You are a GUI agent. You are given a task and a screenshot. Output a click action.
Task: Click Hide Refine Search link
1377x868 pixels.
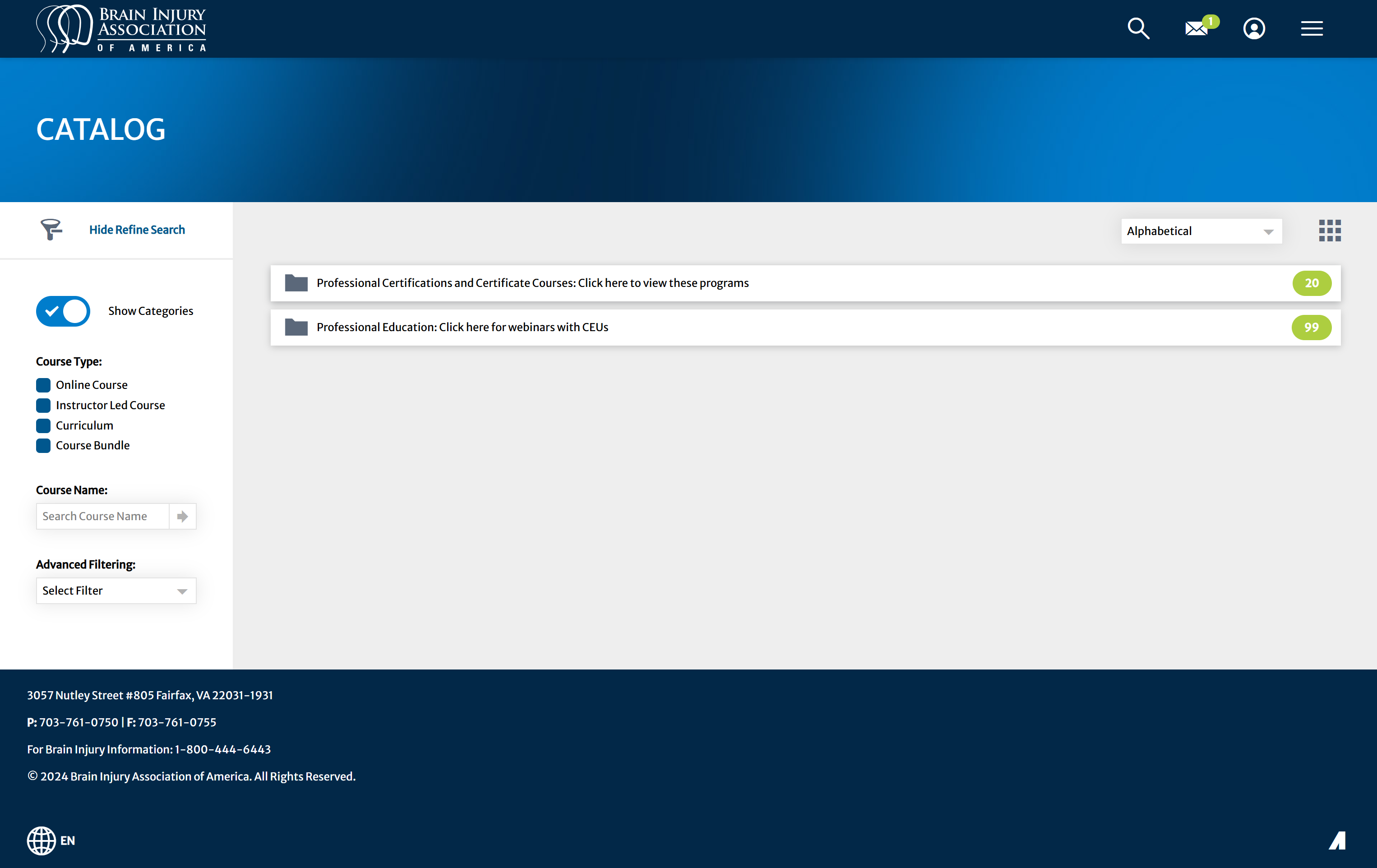[137, 229]
